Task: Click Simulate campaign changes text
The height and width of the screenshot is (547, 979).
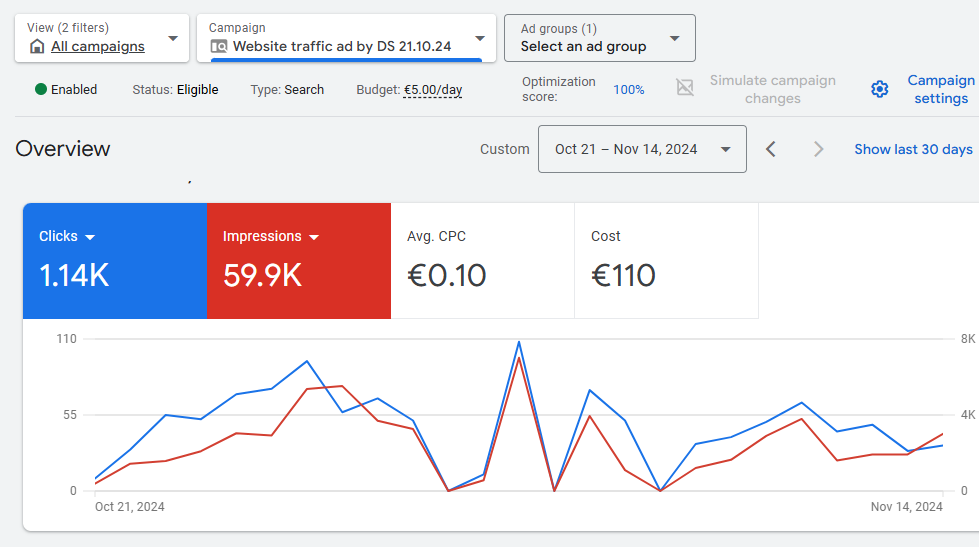Action: point(772,89)
